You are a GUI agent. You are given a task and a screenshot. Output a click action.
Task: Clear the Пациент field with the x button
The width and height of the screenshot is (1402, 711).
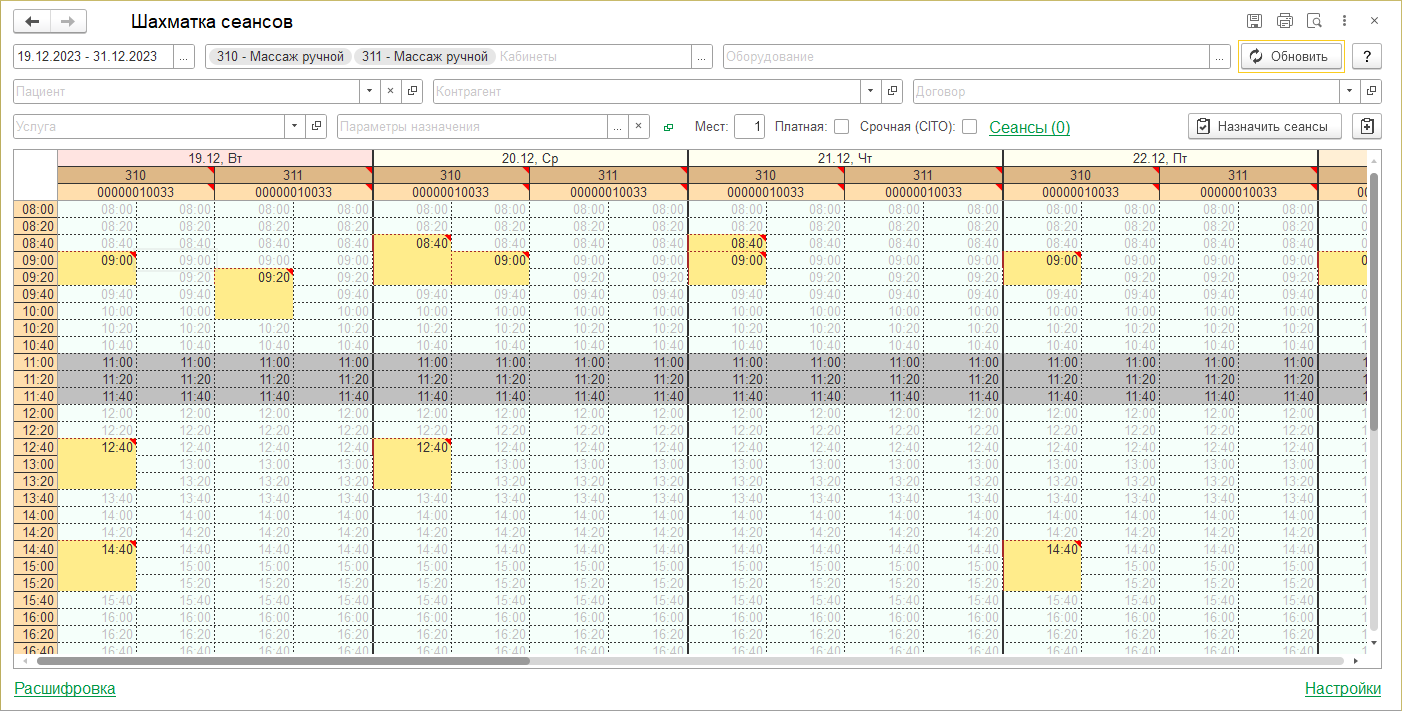coord(391,92)
